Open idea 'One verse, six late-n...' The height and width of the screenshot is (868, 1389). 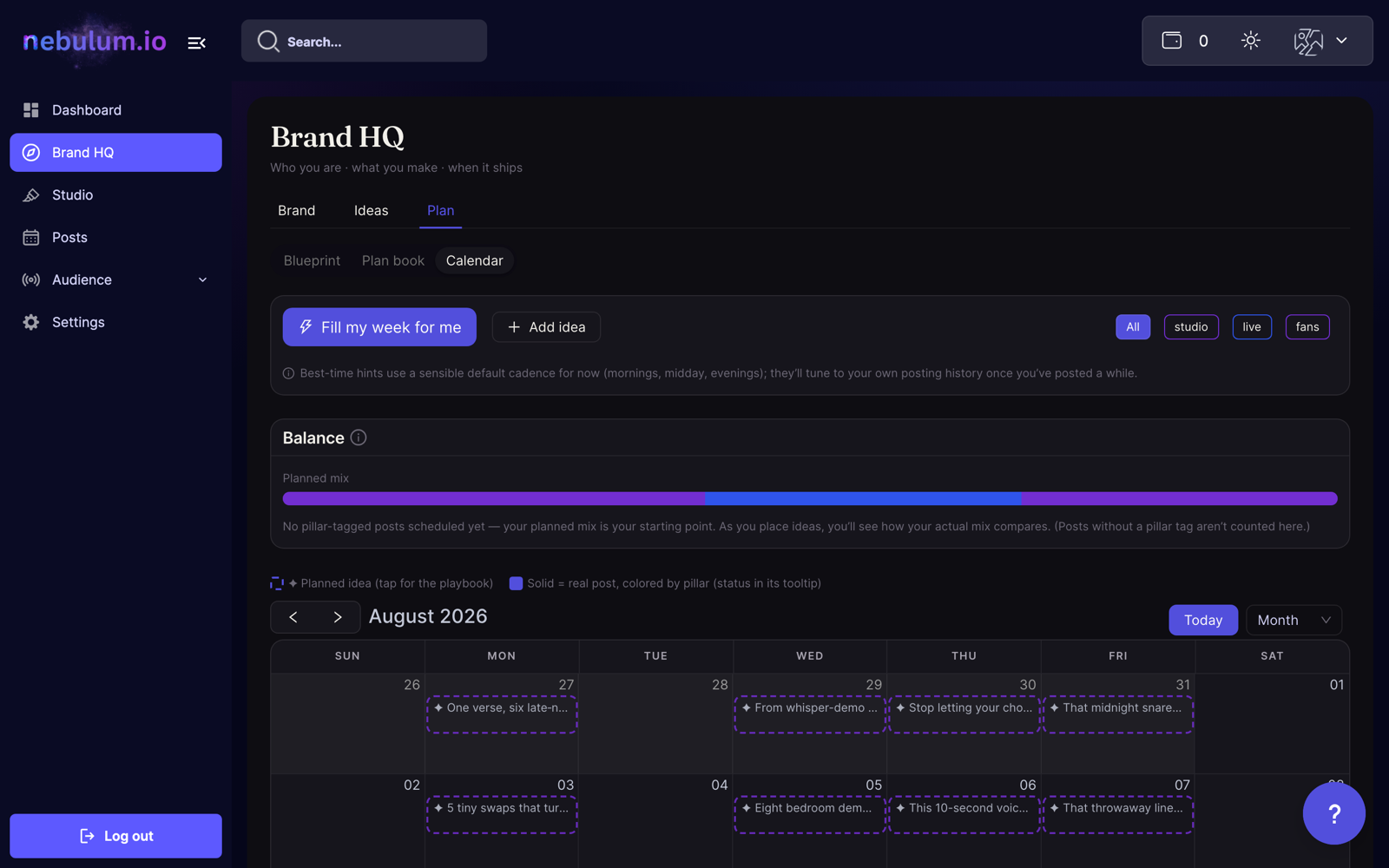502,714
